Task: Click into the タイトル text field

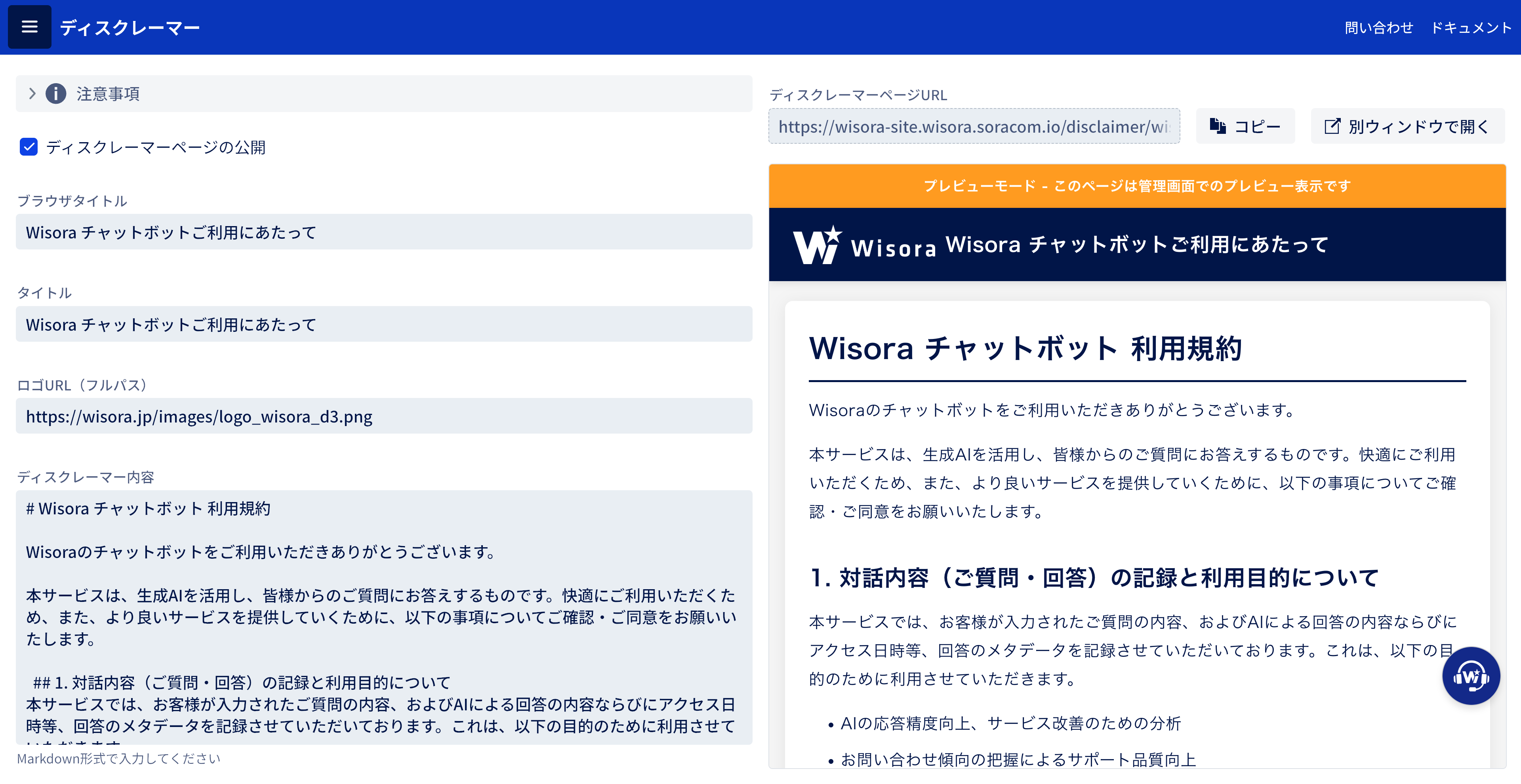Action: (384, 324)
